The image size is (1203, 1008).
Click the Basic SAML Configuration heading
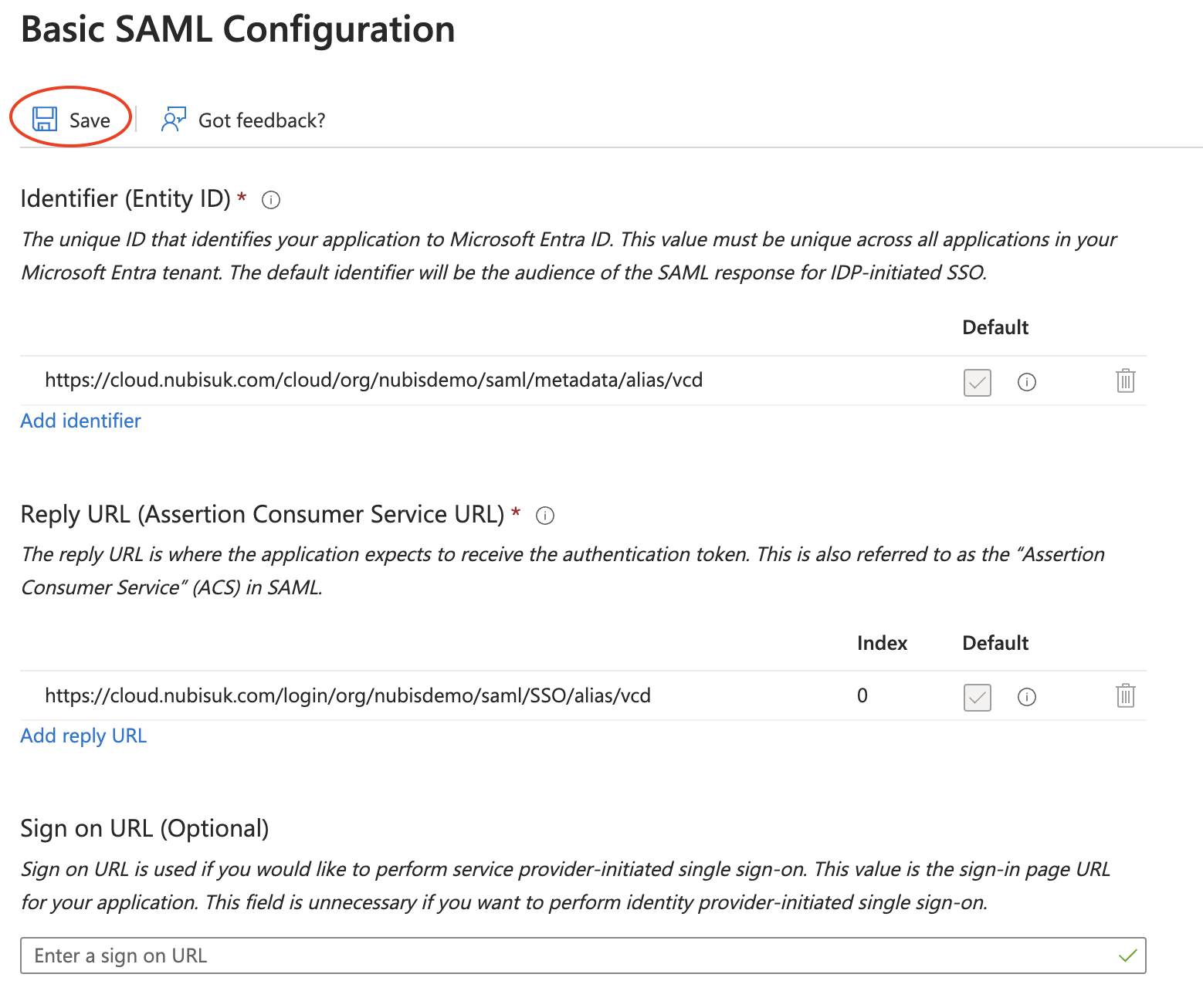click(238, 29)
